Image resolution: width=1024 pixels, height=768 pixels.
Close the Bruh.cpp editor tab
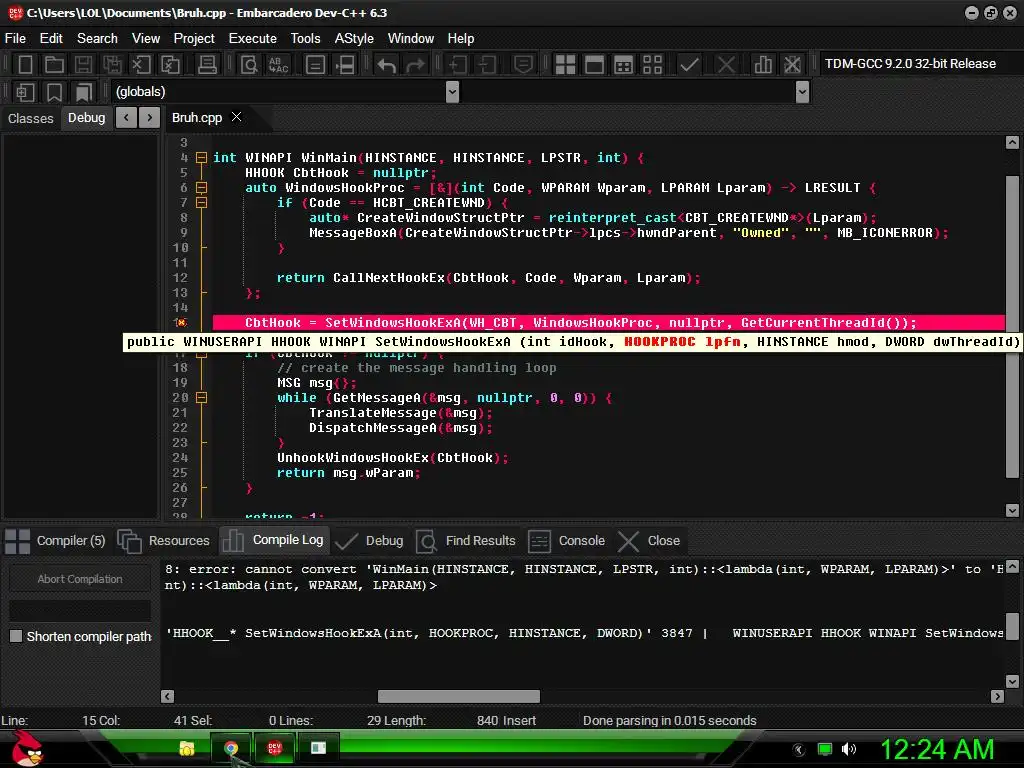tap(236, 117)
